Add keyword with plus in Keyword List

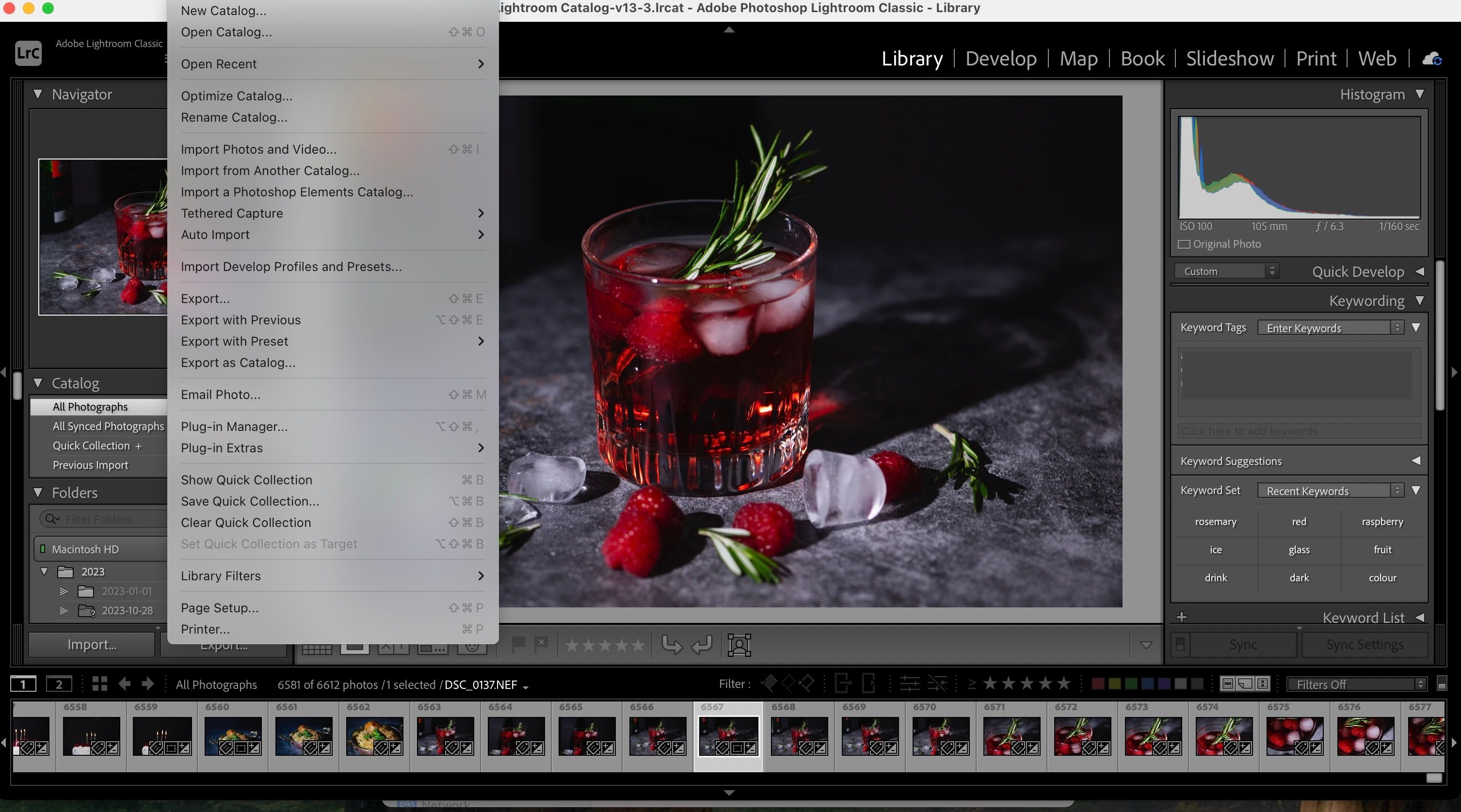[x=1181, y=618]
